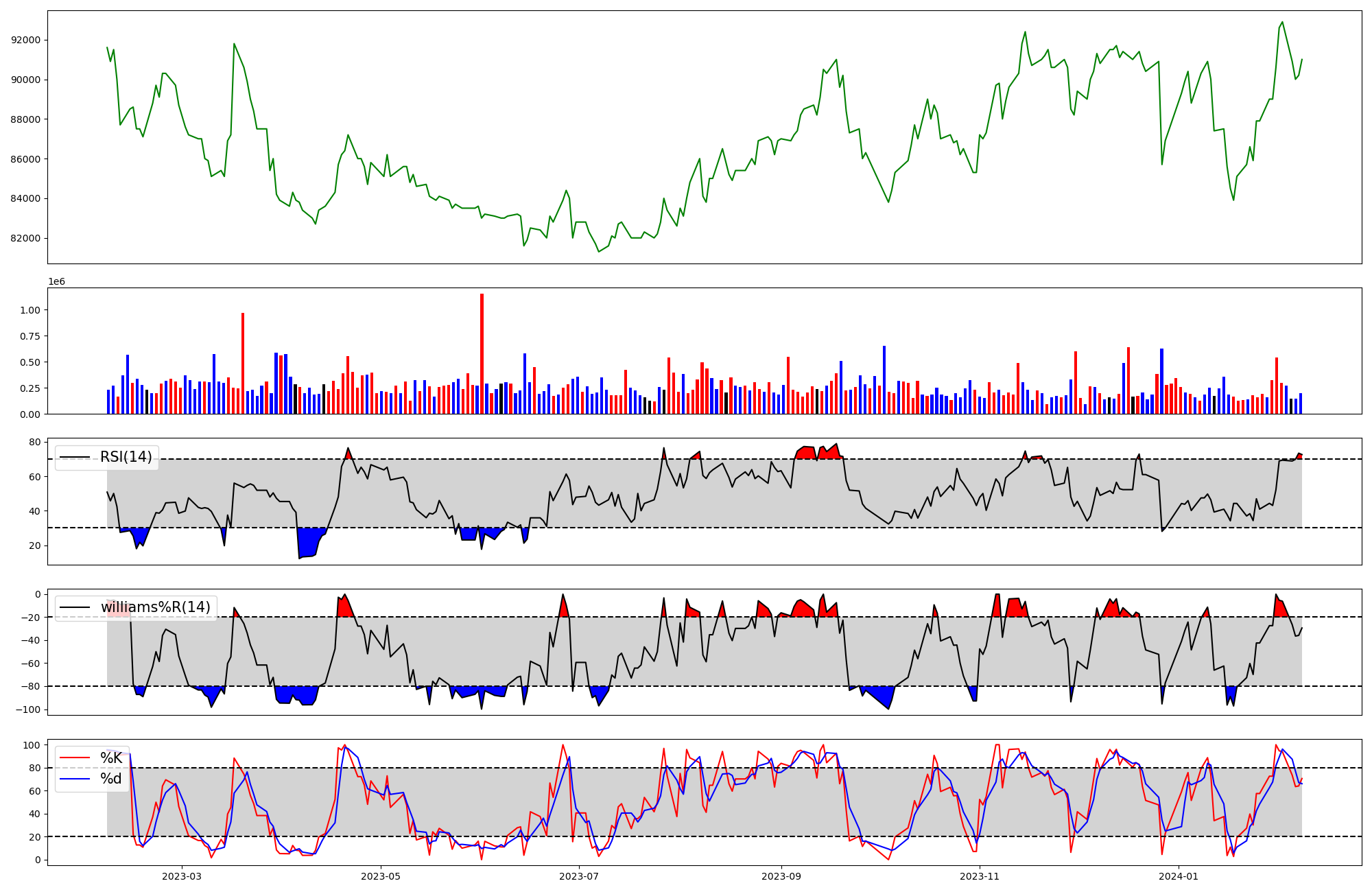Click the black line sample beside williams%R(14)
The width and height of the screenshot is (1372, 892).
pyautogui.click(x=75, y=607)
